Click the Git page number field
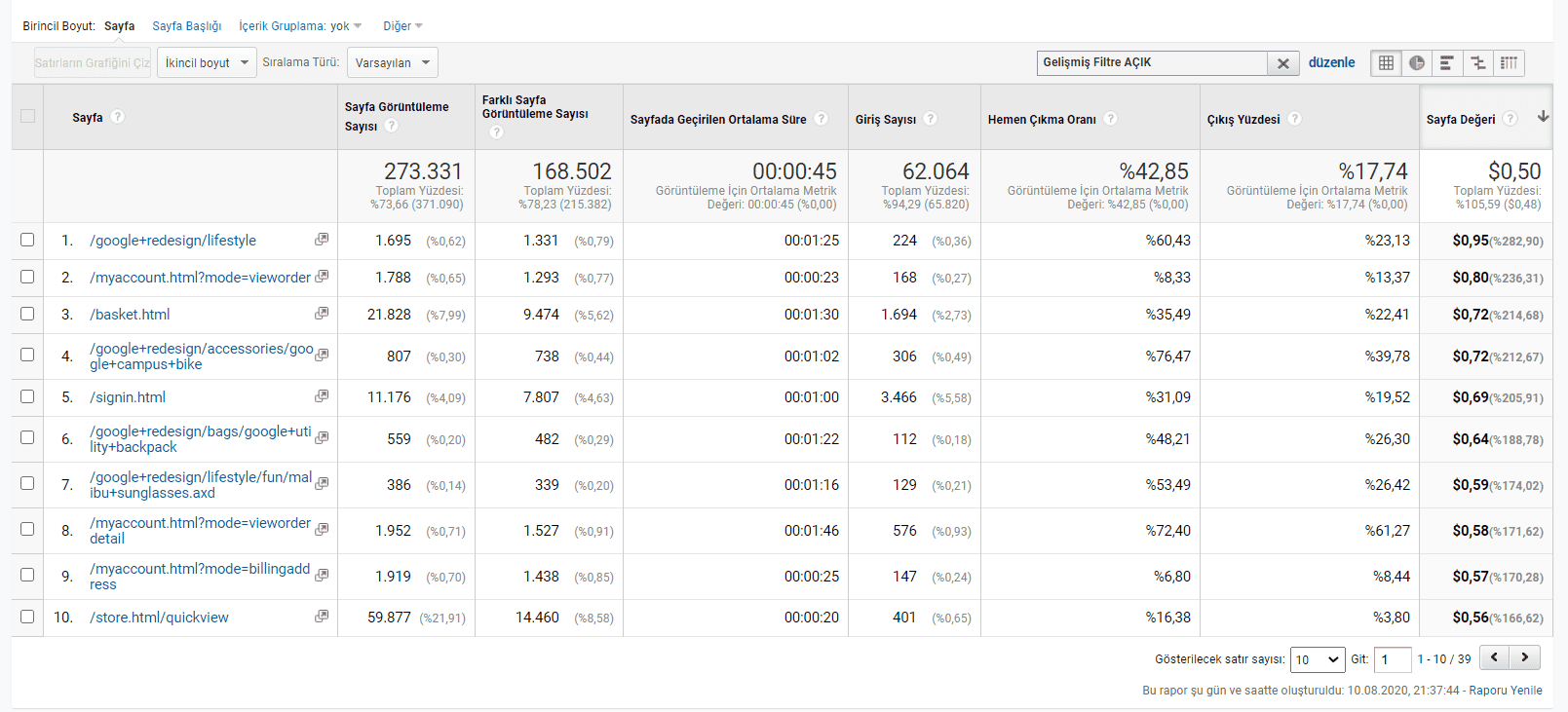Viewport: 1568px width, 712px height. tap(1393, 659)
